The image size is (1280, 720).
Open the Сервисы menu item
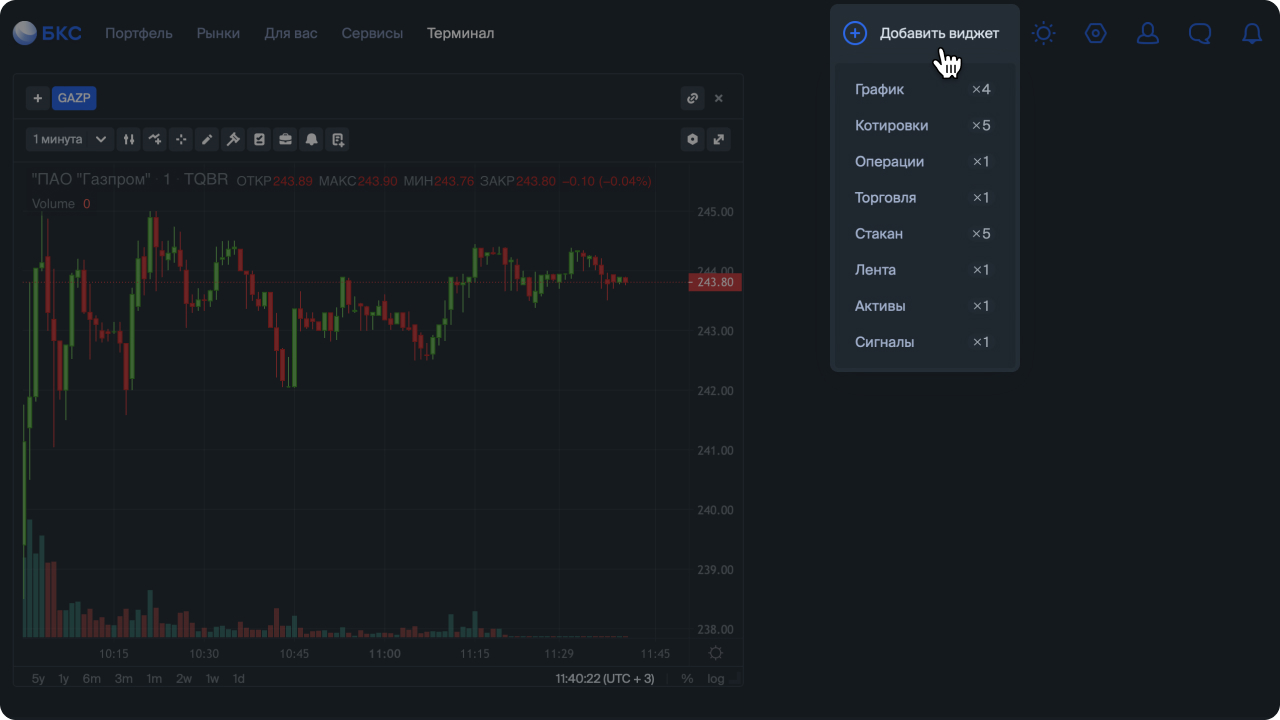[372, 33]
